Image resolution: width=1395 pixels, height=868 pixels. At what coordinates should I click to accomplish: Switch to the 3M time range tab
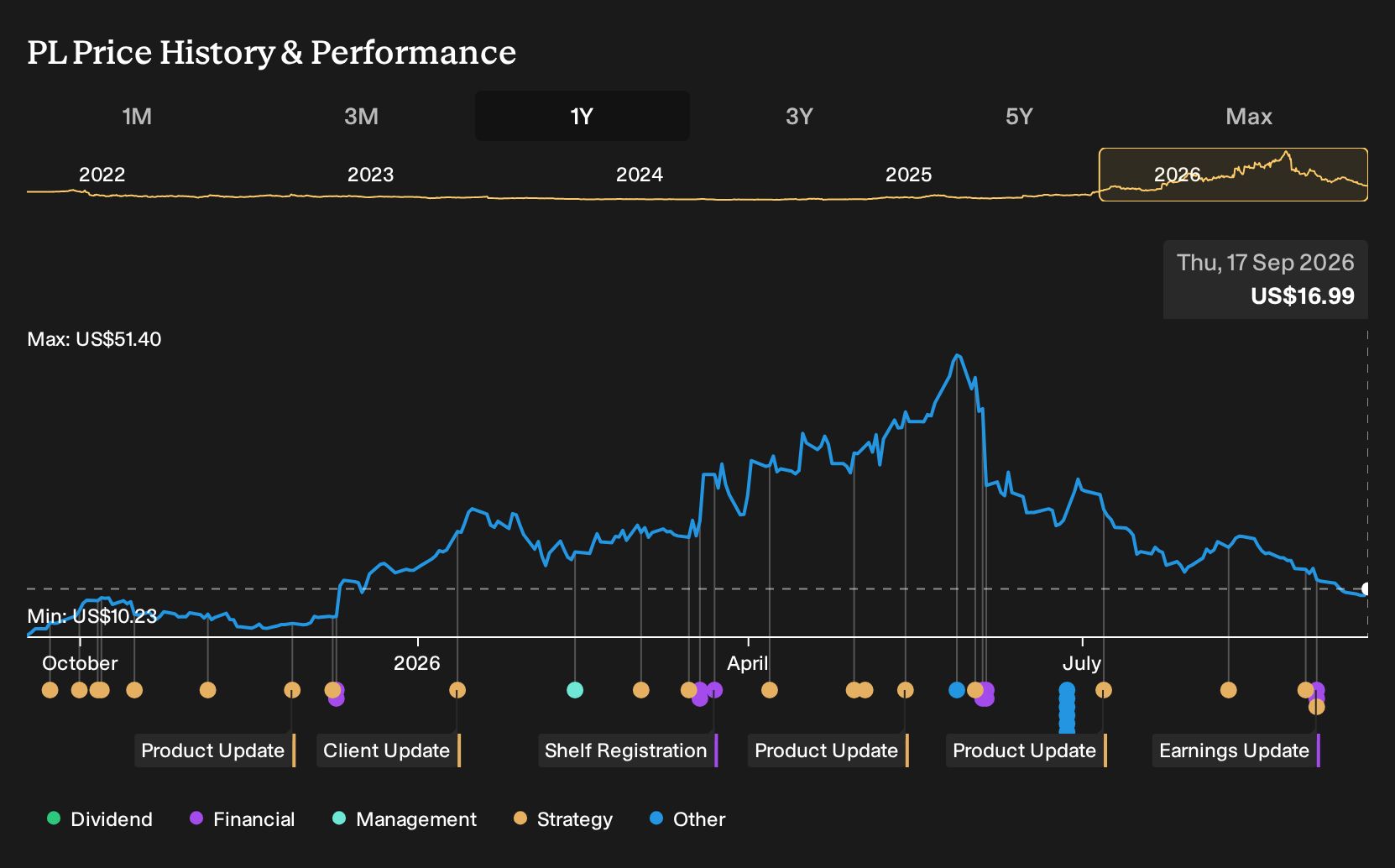point(361,116)
